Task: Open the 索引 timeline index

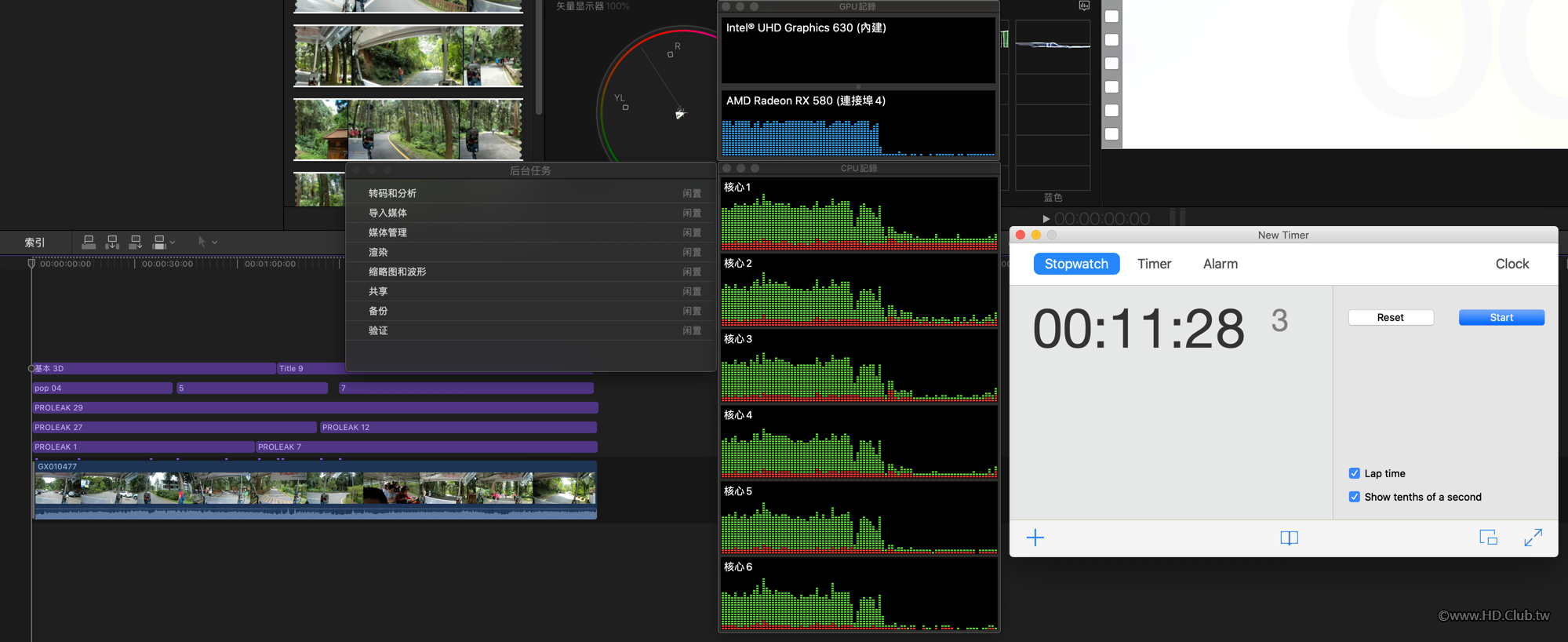Action: point(35,243)
